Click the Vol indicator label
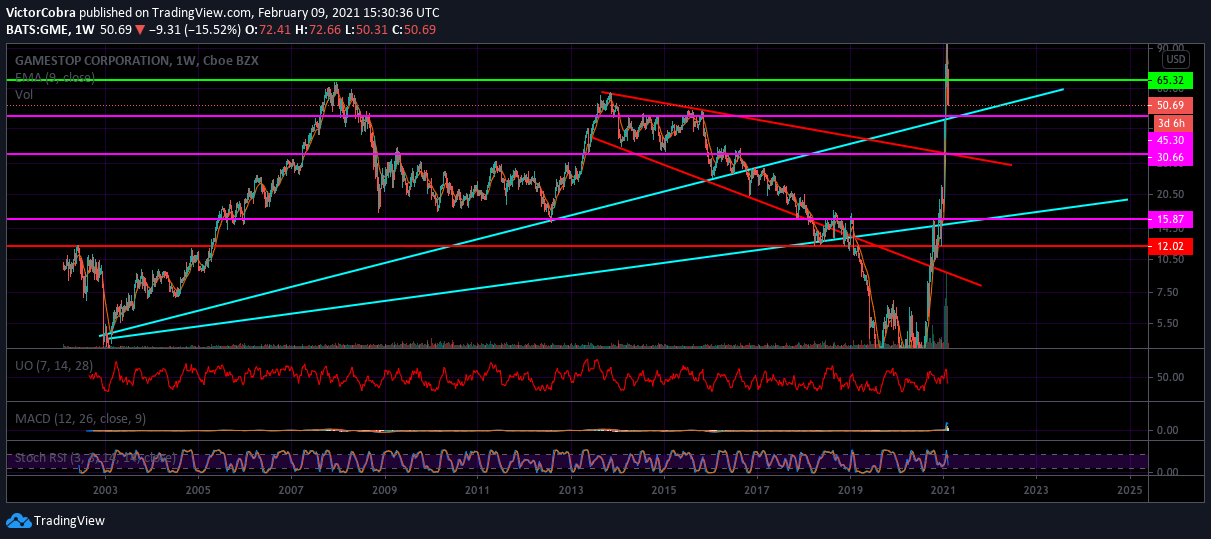 [x=24, y=94]
